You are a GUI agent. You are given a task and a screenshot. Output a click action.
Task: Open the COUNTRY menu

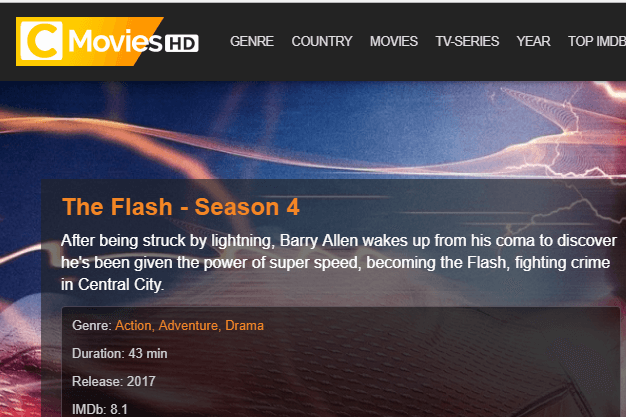322,41
